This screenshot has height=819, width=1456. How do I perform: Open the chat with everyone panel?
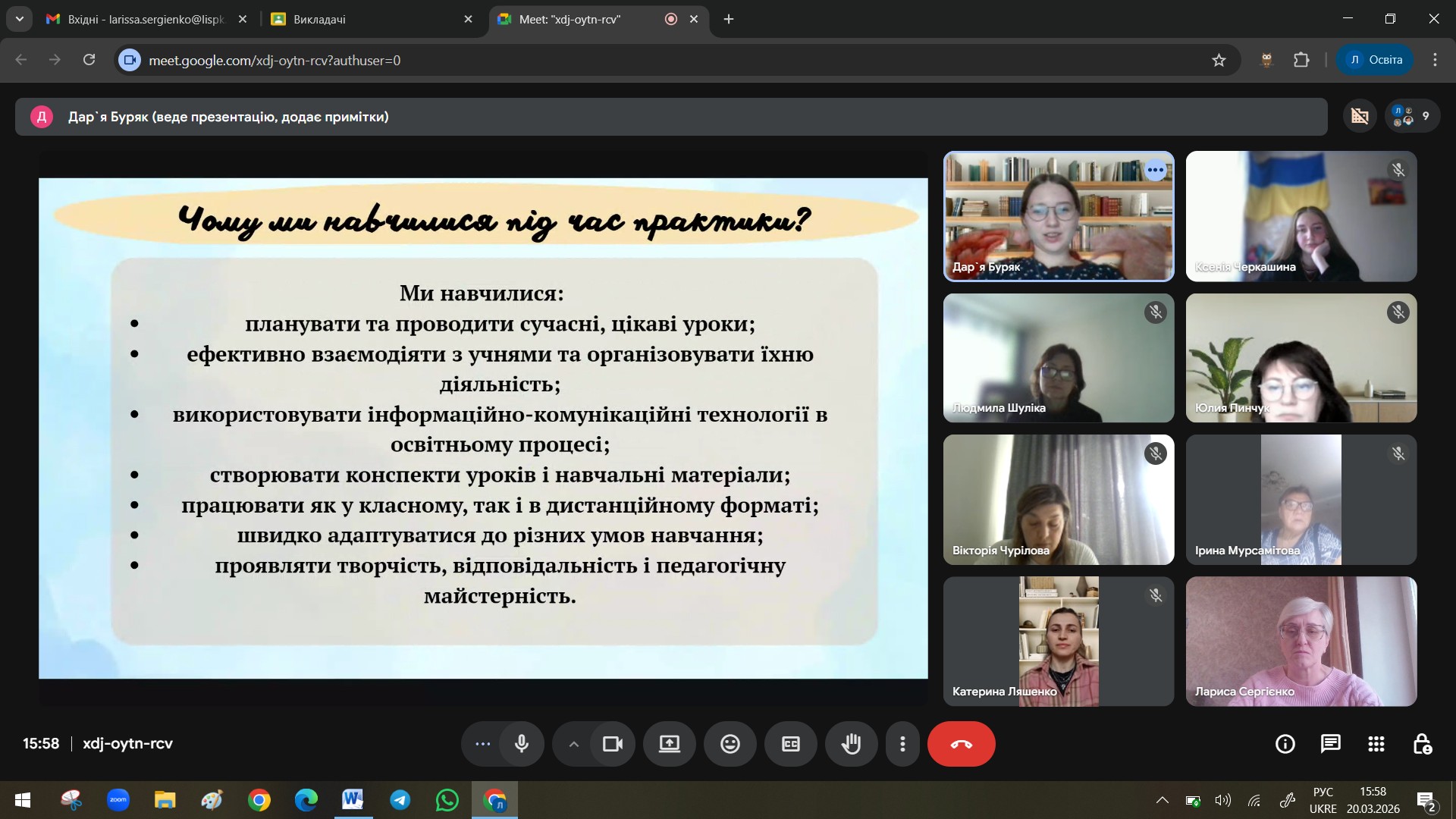(1330, 744)
